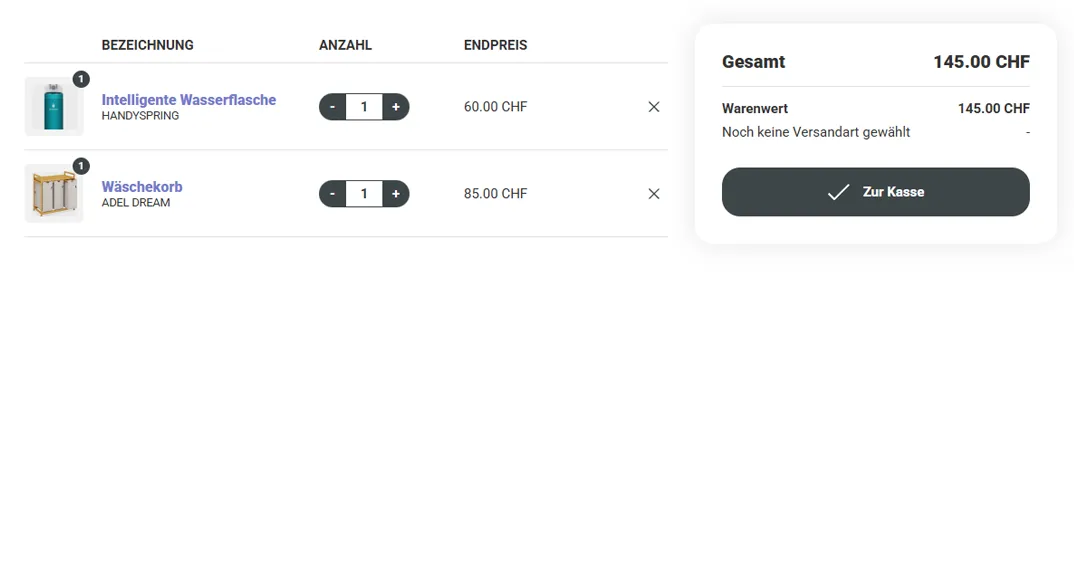Image resolution: width=1074 pixels, height=573 pixels.
Task: Click the Bezeichnung column header
Action: 148,45
